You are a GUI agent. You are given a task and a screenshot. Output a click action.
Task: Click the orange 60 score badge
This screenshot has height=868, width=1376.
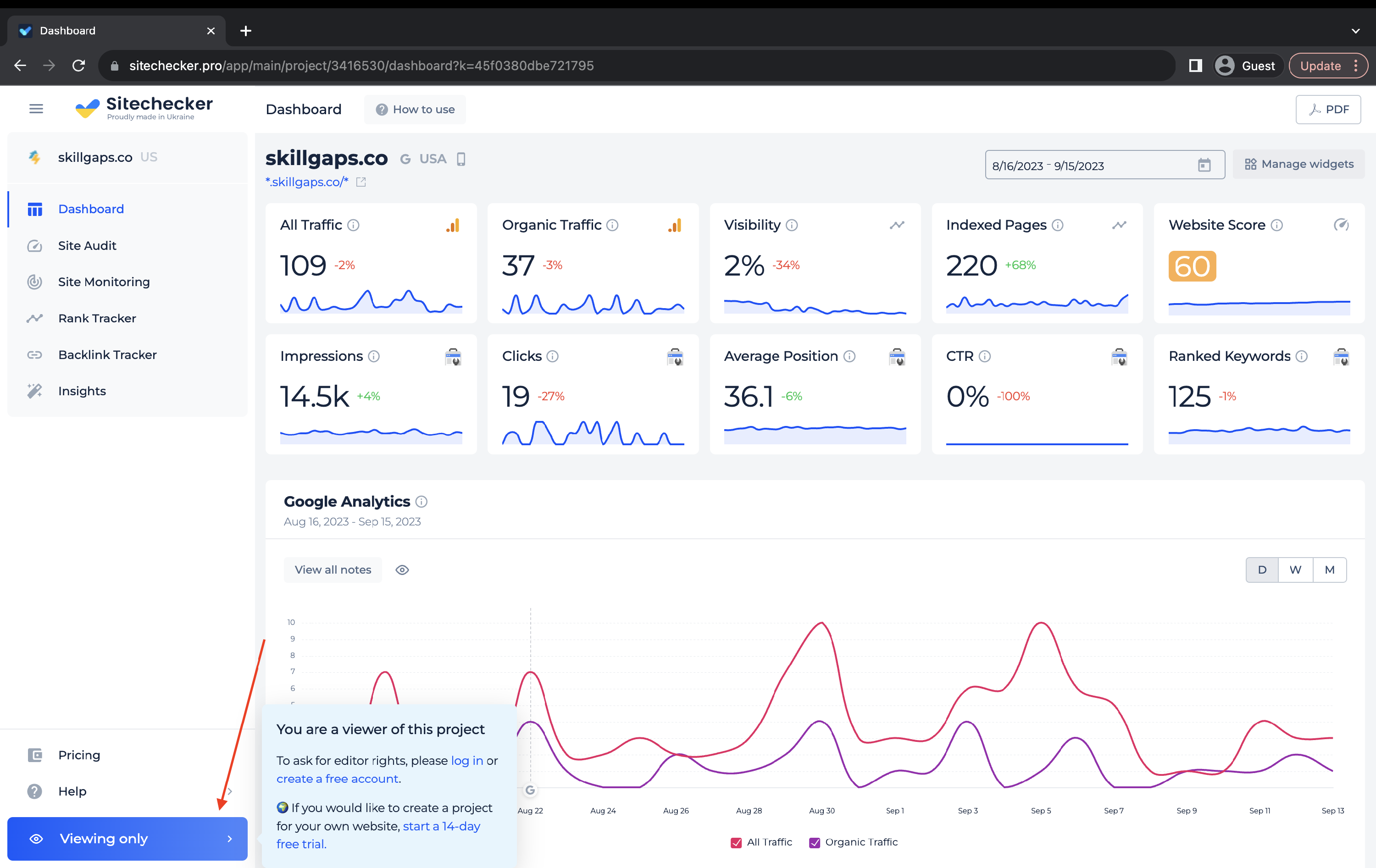[x=1193, y=266]
